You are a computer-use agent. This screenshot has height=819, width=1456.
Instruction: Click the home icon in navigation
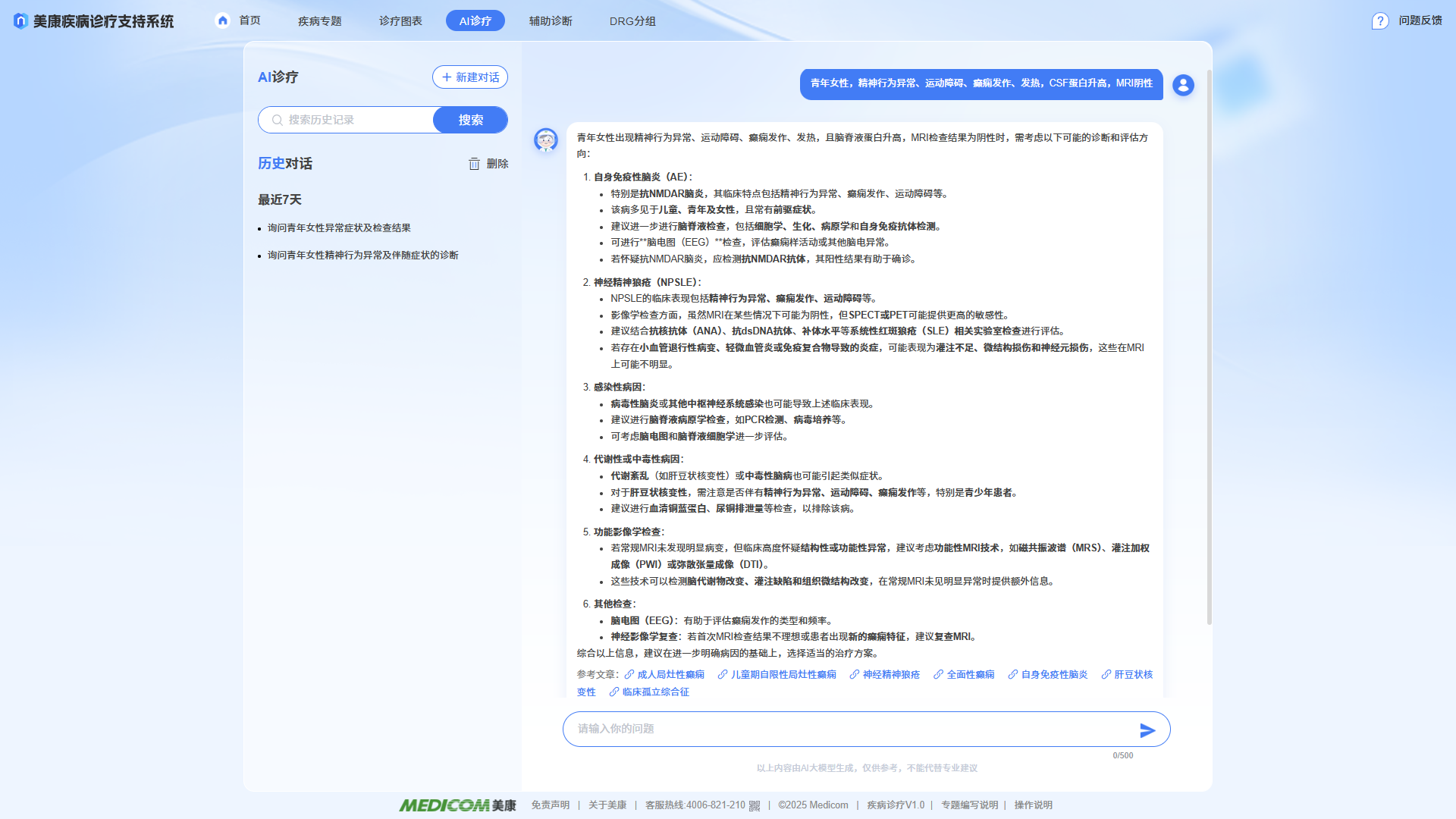[x=222, y=20]
